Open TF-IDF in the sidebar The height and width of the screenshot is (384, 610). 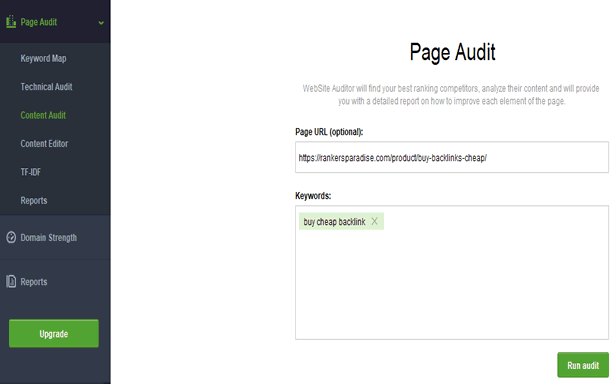[x=31, y=172]
